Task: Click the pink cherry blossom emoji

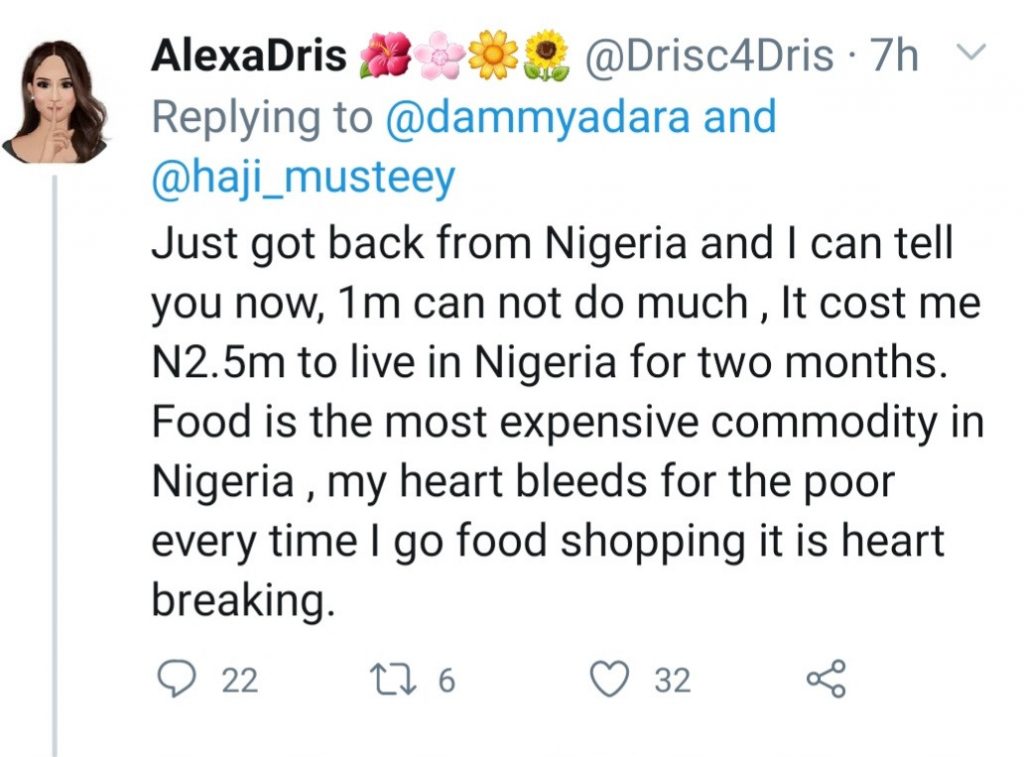Action: point(436,57)
